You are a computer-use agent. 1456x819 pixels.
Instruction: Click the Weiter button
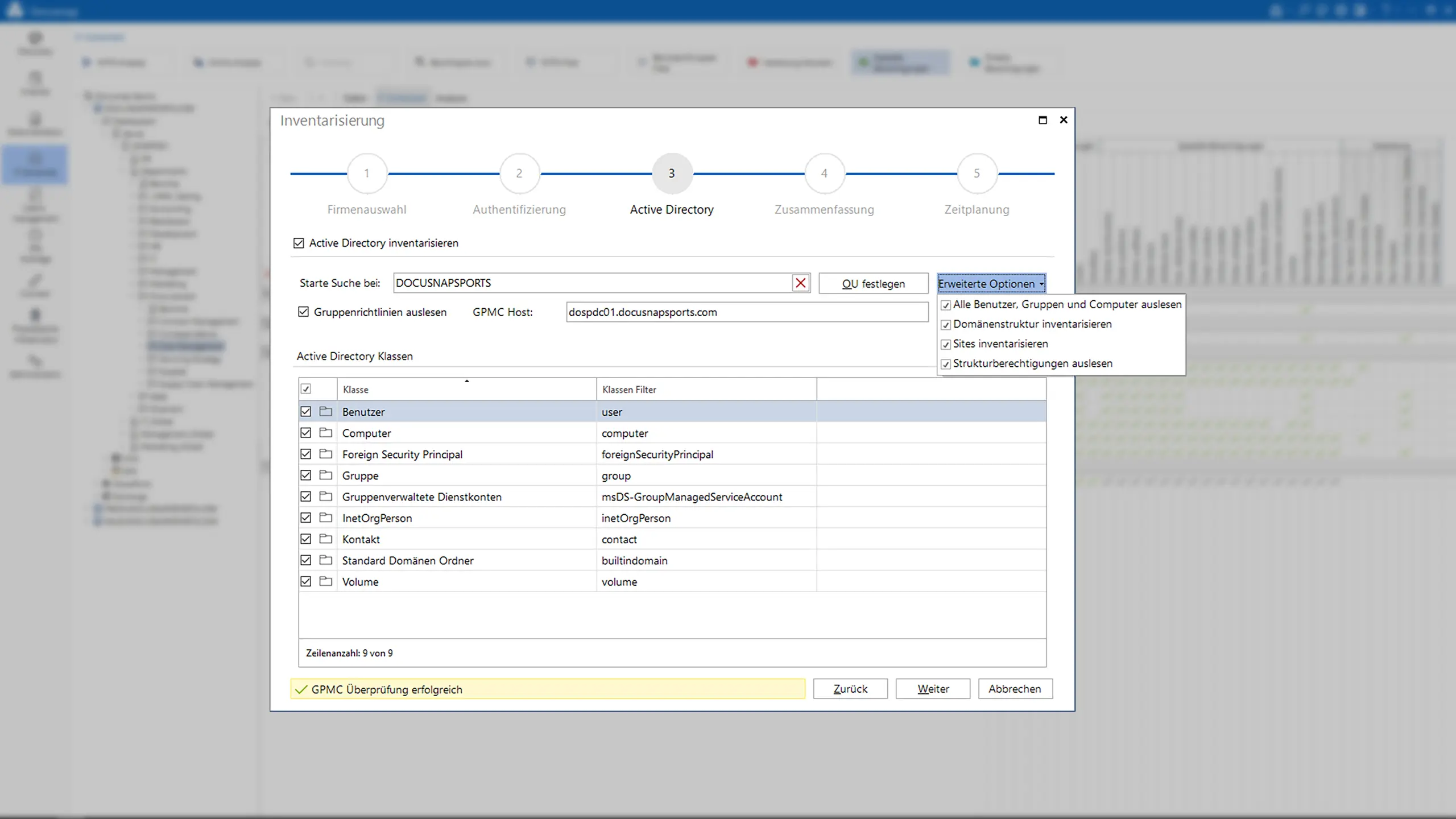click(933, 689)
